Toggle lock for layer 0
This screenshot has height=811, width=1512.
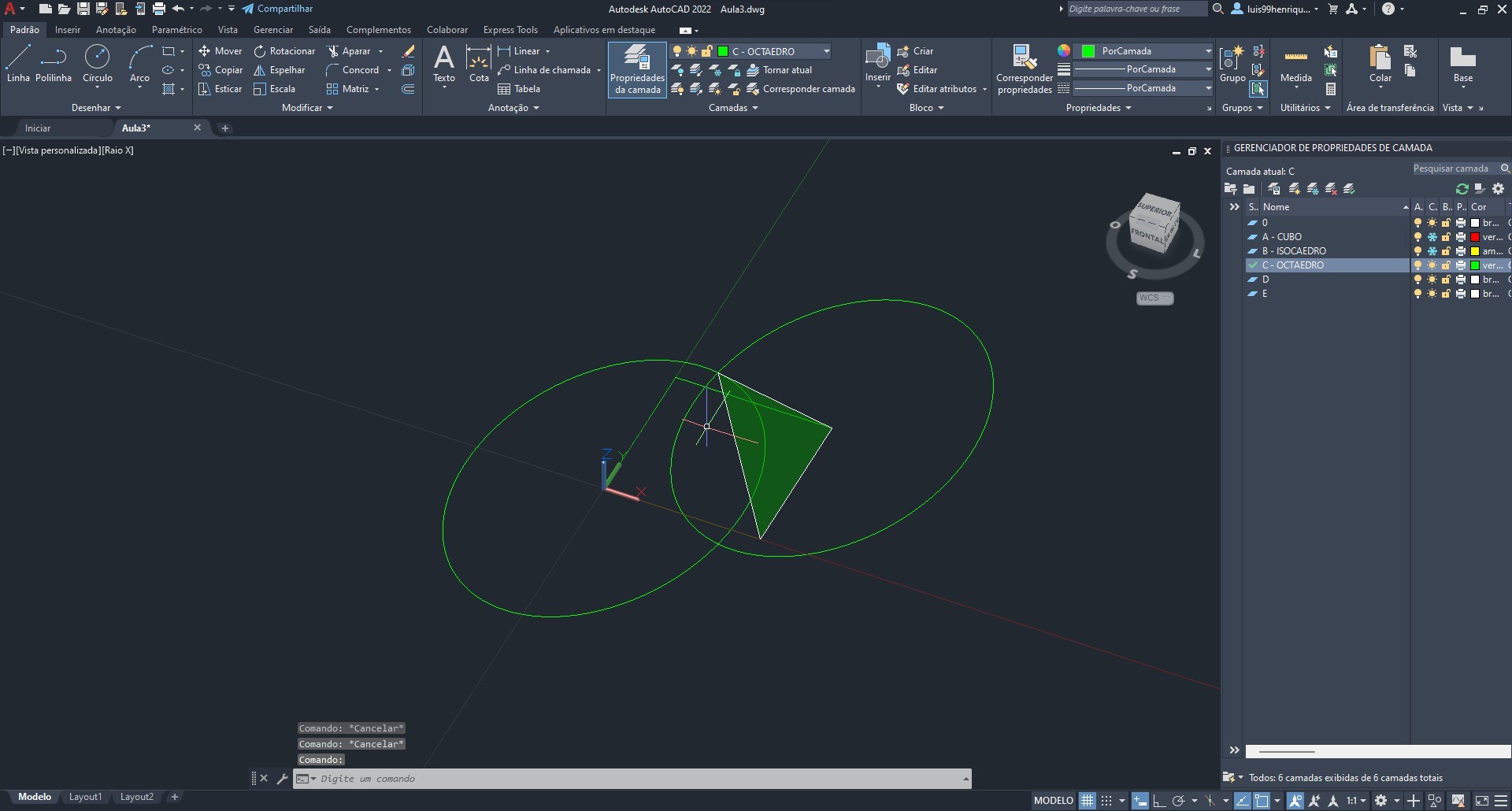[1446, 223]
